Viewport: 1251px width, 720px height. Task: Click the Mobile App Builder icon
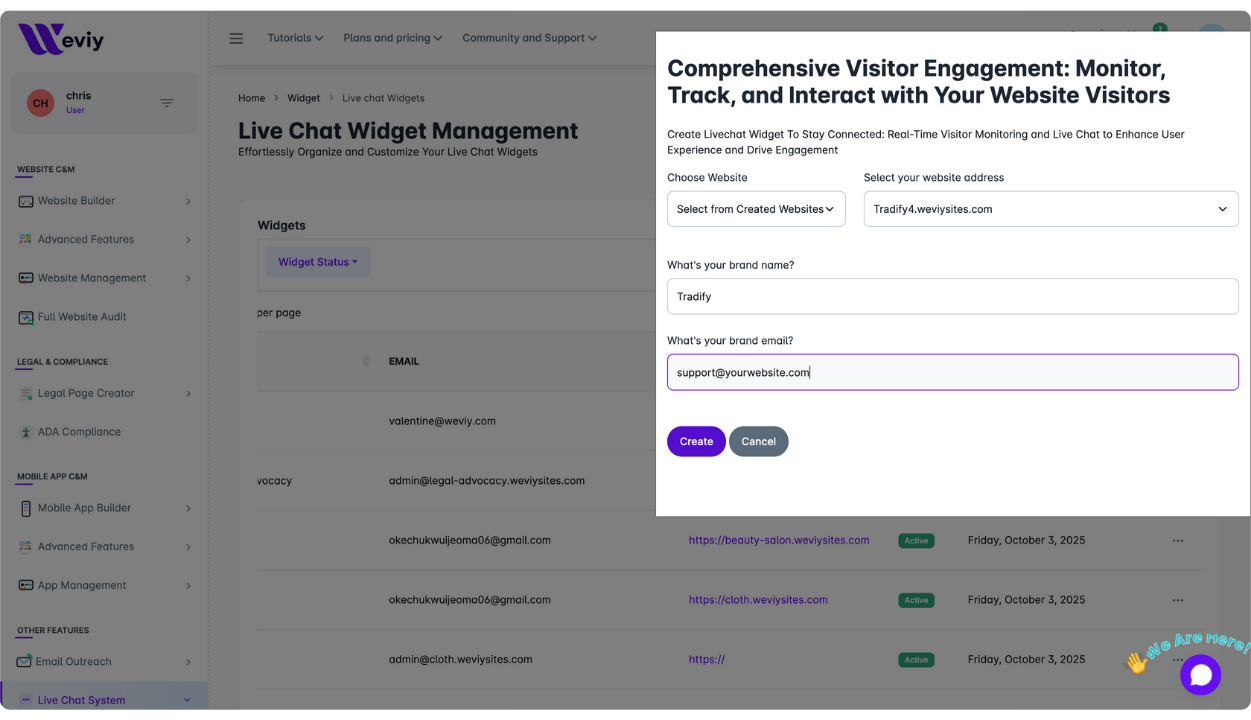pyautogui.click(x=26, y=508)
